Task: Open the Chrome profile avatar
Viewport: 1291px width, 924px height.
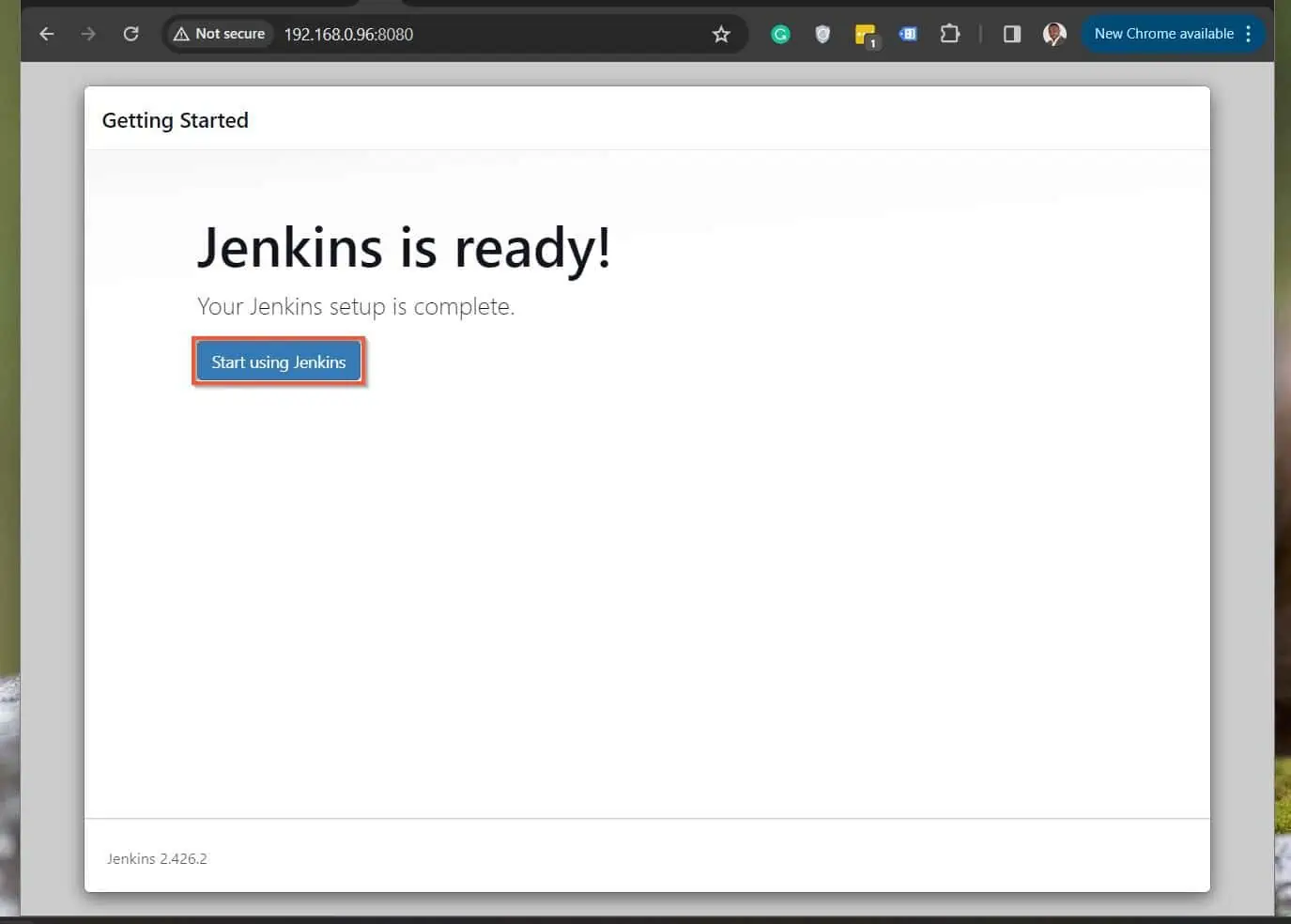Action: 1054,34
